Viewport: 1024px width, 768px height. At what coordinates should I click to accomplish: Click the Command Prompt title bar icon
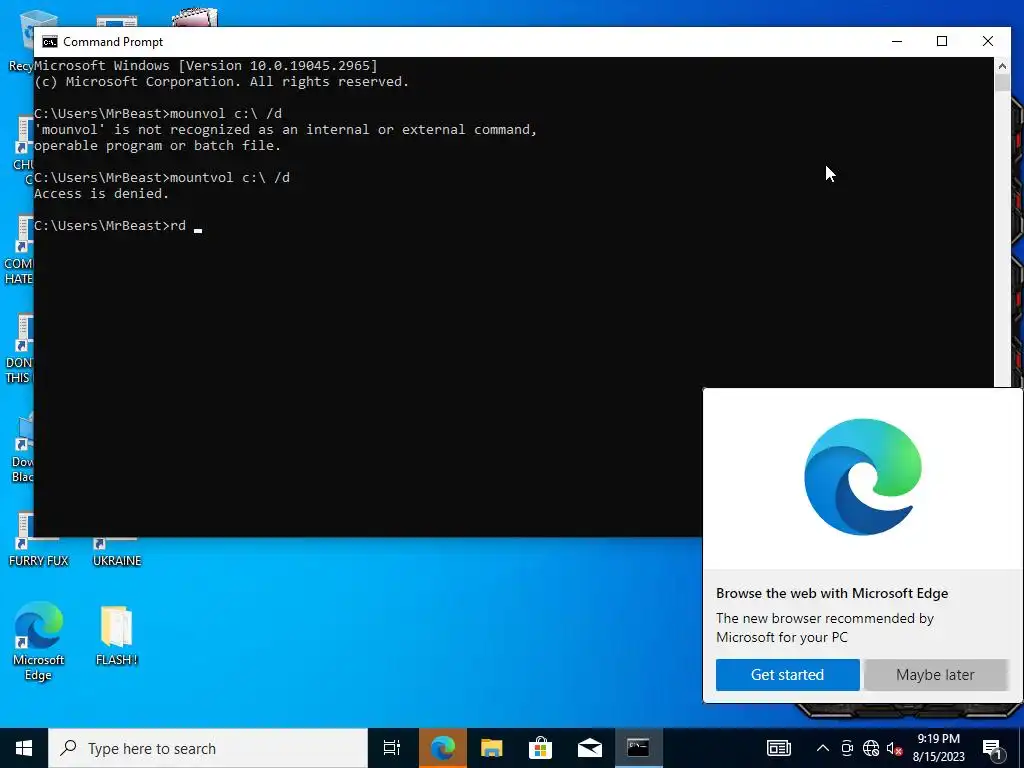point(50,42)
